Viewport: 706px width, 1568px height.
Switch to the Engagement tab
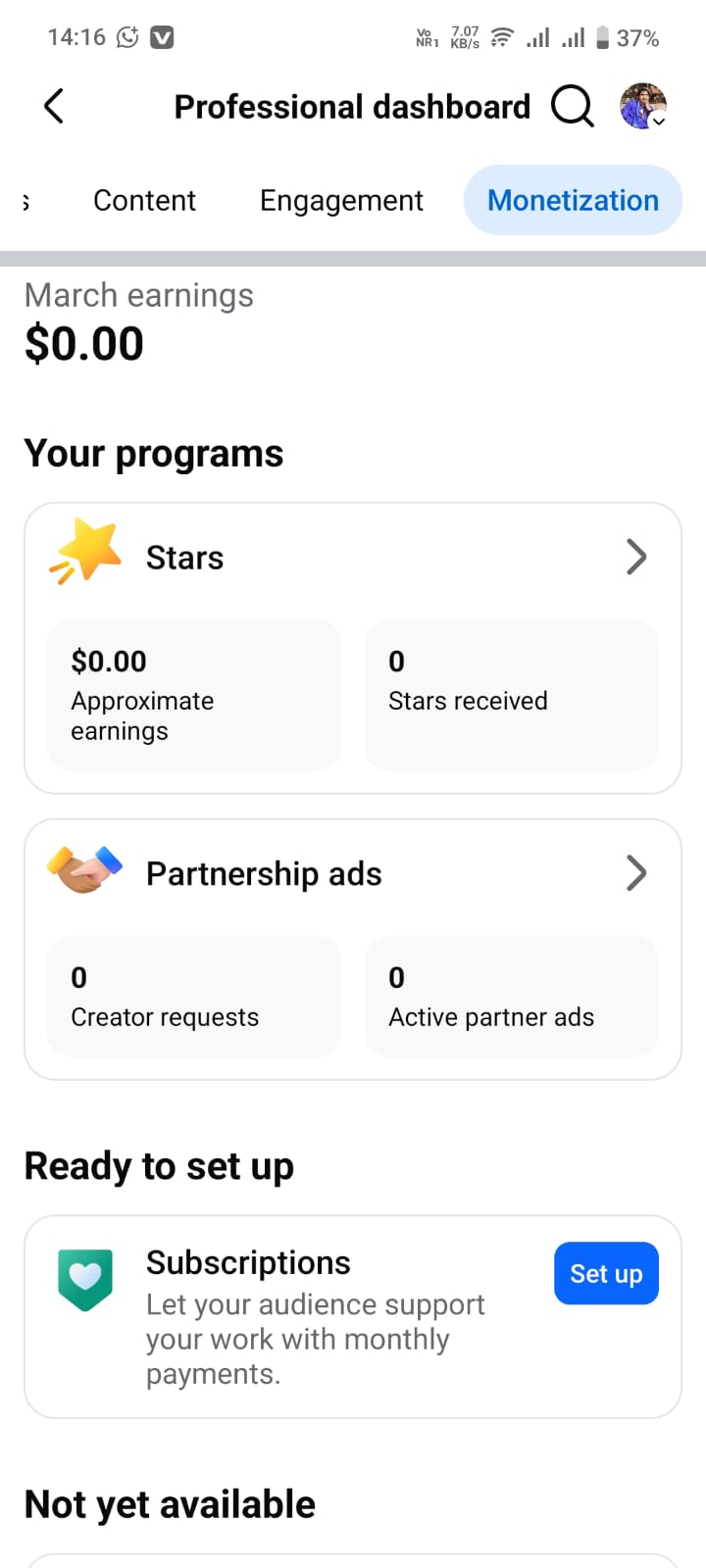click(x=341, y=200)
